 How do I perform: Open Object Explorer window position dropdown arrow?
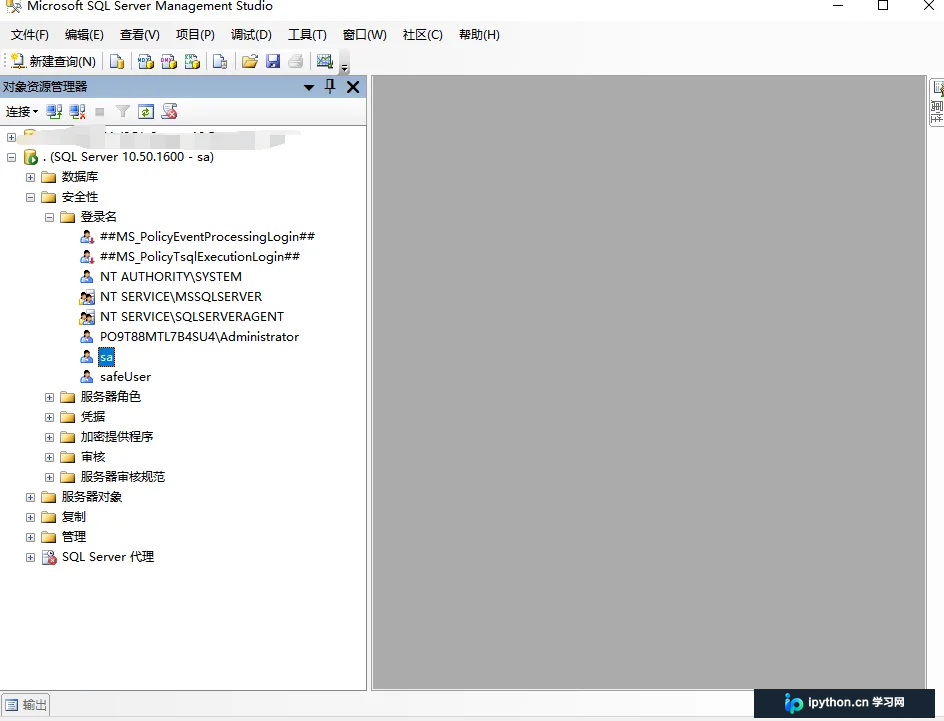309,88
